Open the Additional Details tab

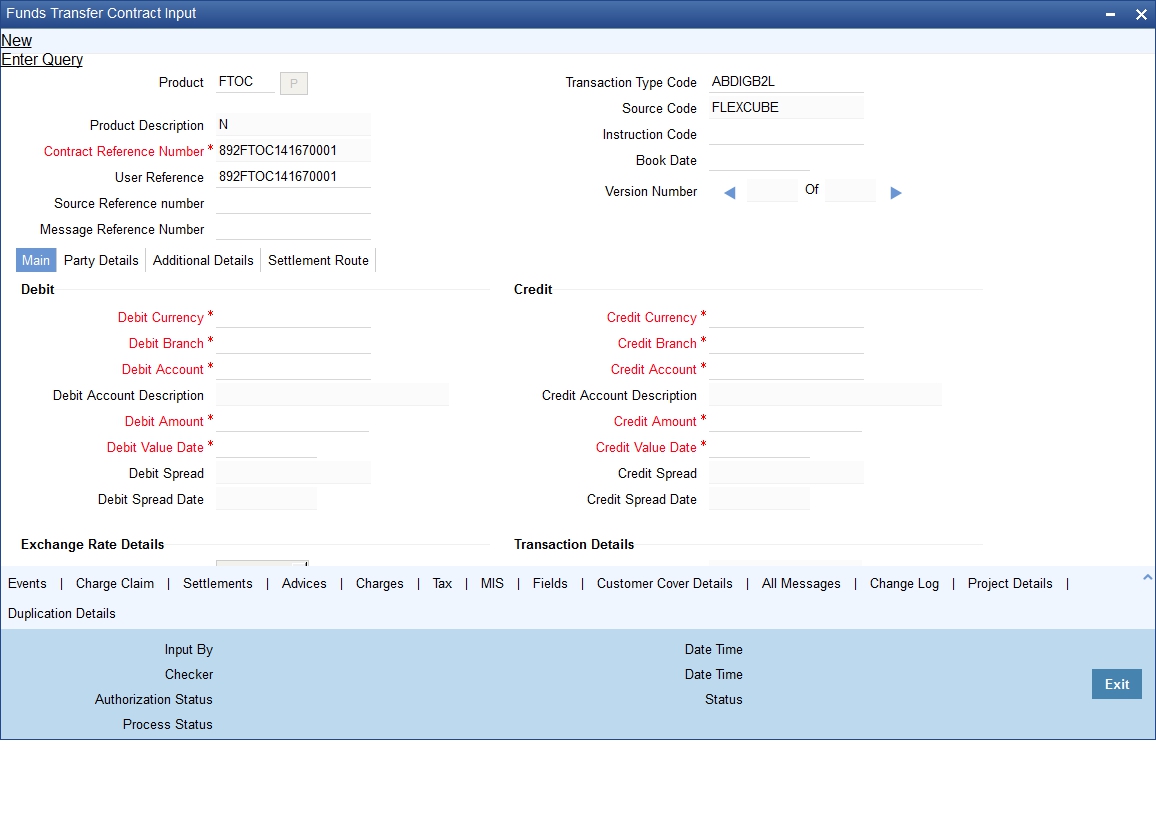click(x=203, y=260)
